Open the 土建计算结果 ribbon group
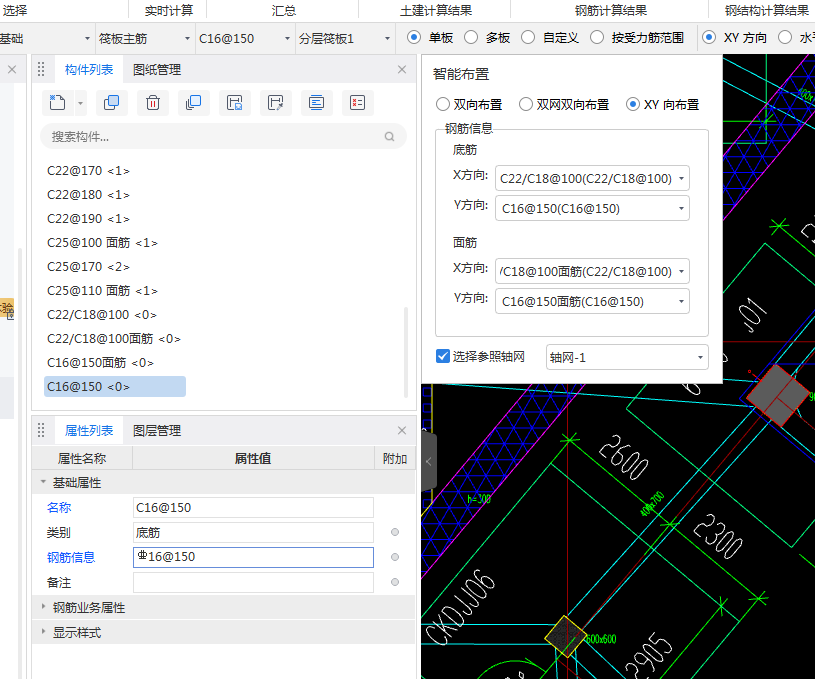The width and height of the screenshot is (815, 679). click(x=436, y=10)
